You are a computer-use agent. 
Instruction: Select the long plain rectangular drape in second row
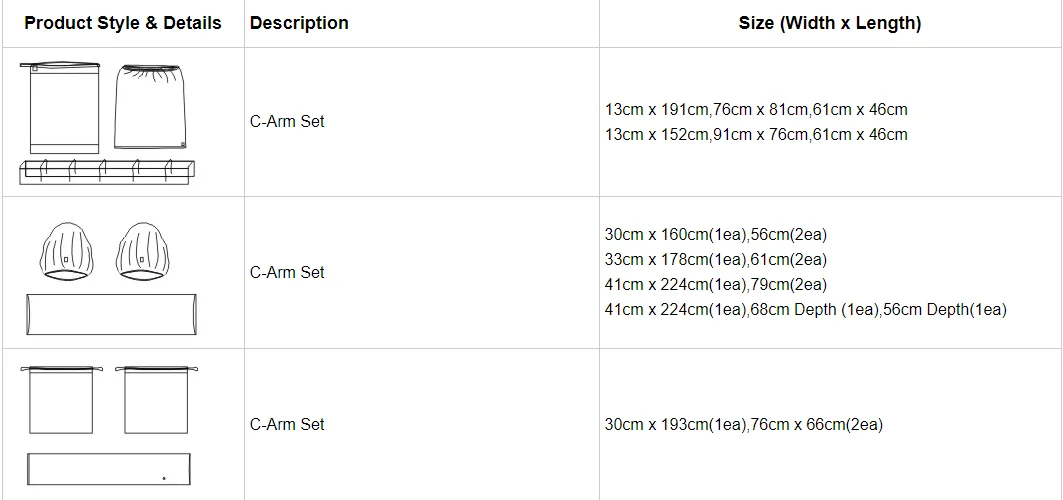(110, 314)
